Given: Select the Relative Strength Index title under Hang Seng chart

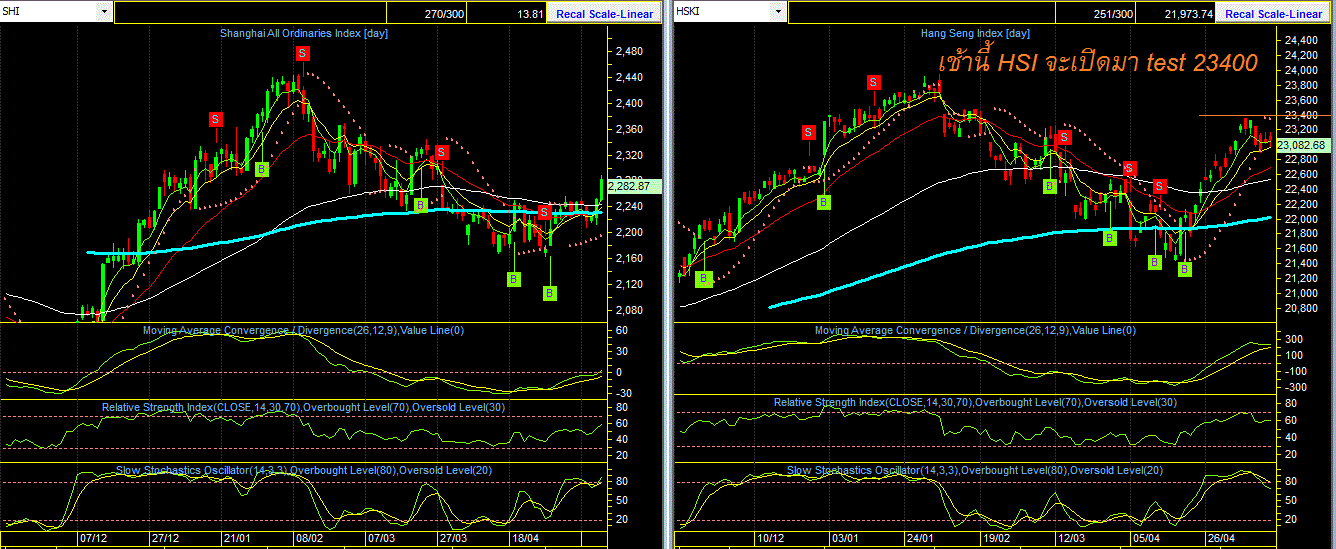Looking at the screenshot, I should 975,402.
